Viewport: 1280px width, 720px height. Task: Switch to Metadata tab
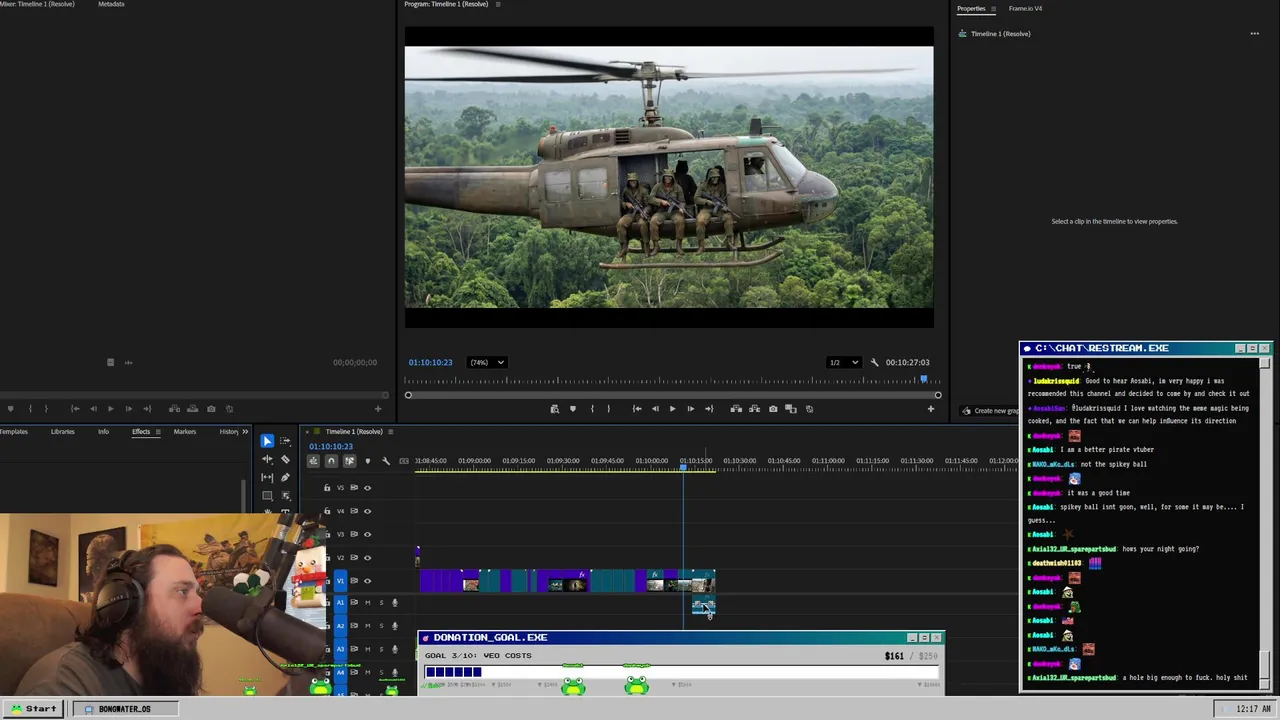pyautogui.click(x=111, y=4)
